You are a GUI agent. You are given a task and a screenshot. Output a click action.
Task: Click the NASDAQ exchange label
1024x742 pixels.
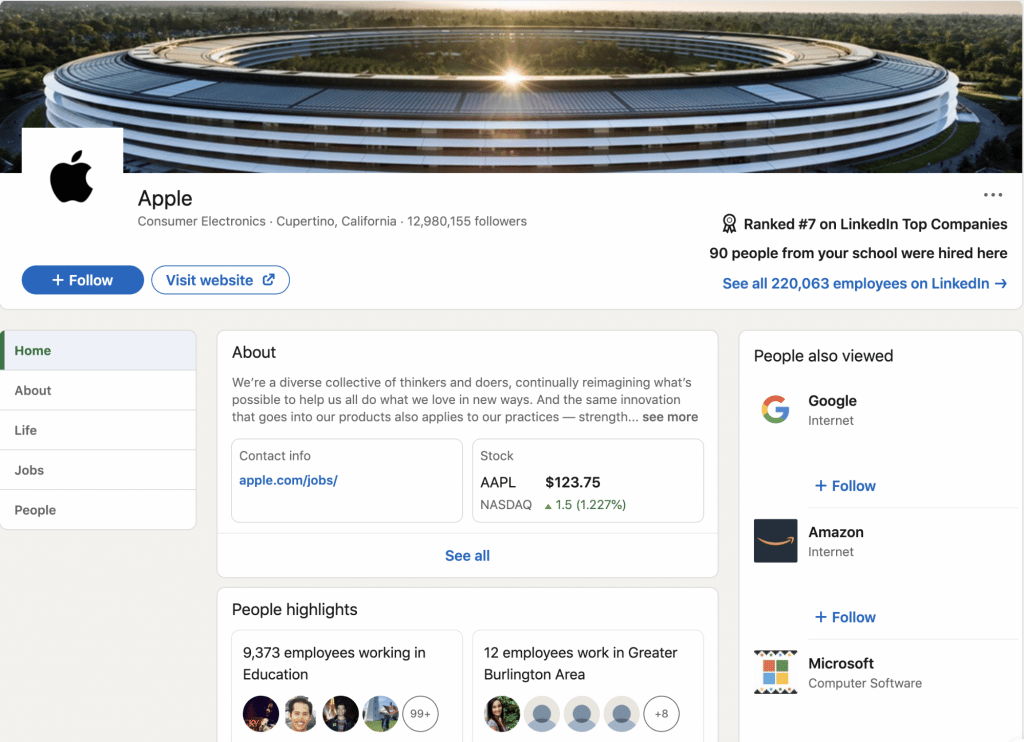pos(506,505)
